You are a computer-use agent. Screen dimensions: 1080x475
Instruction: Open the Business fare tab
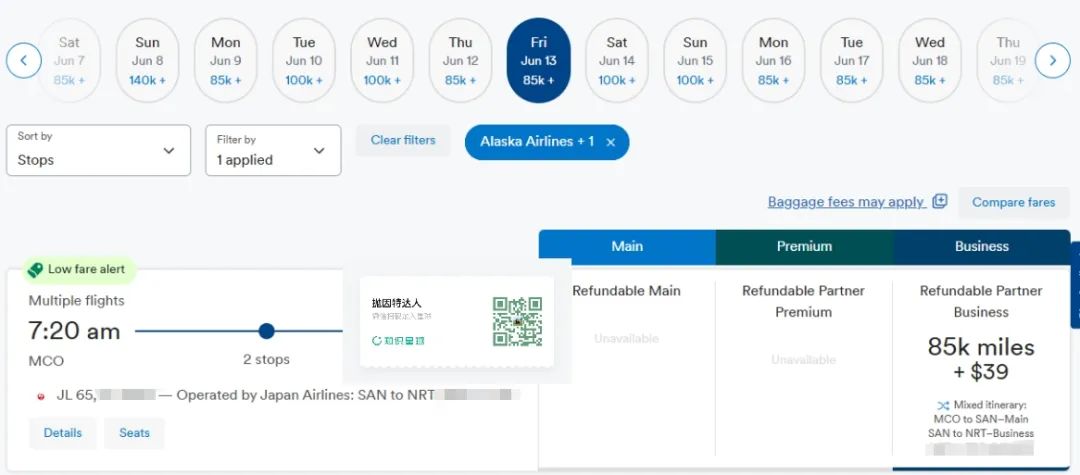pos(981,246)
